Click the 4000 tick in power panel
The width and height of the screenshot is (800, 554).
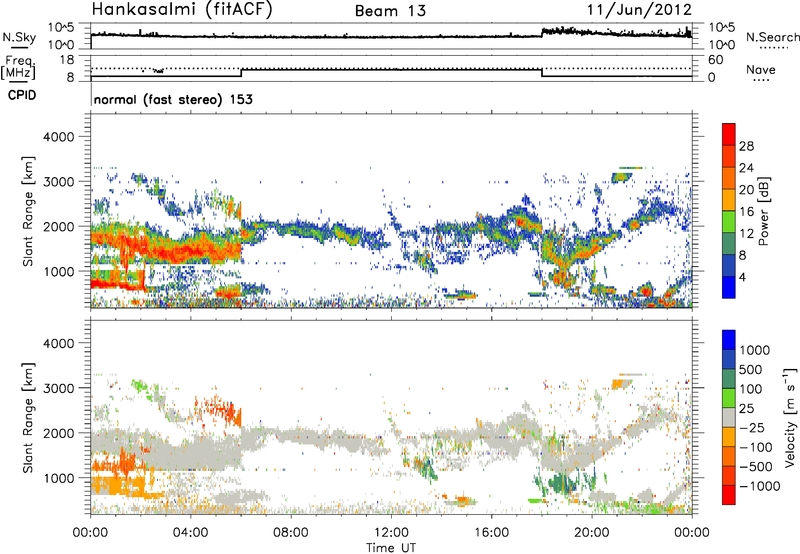(x=58, y=137)
